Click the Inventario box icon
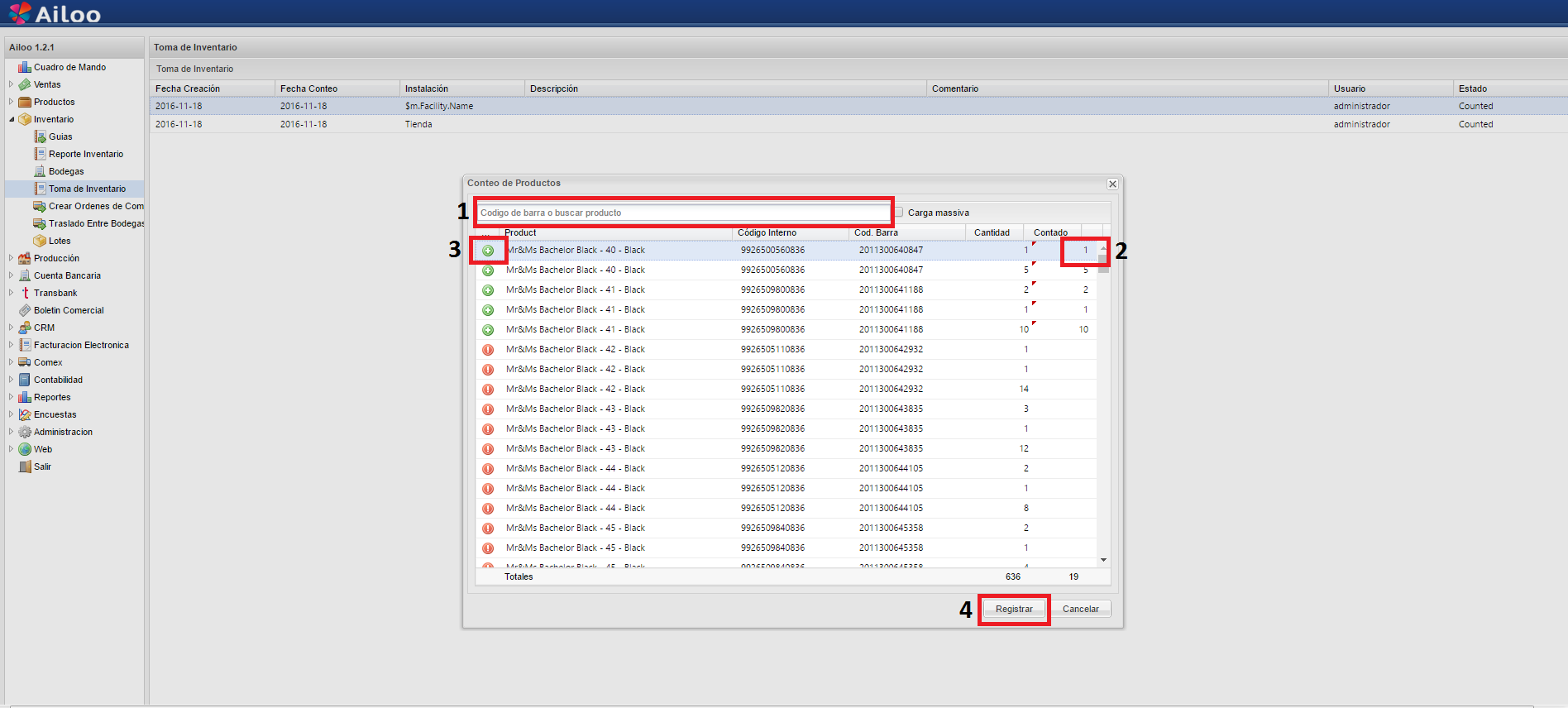1568x708 pixels. click(25, 119)
